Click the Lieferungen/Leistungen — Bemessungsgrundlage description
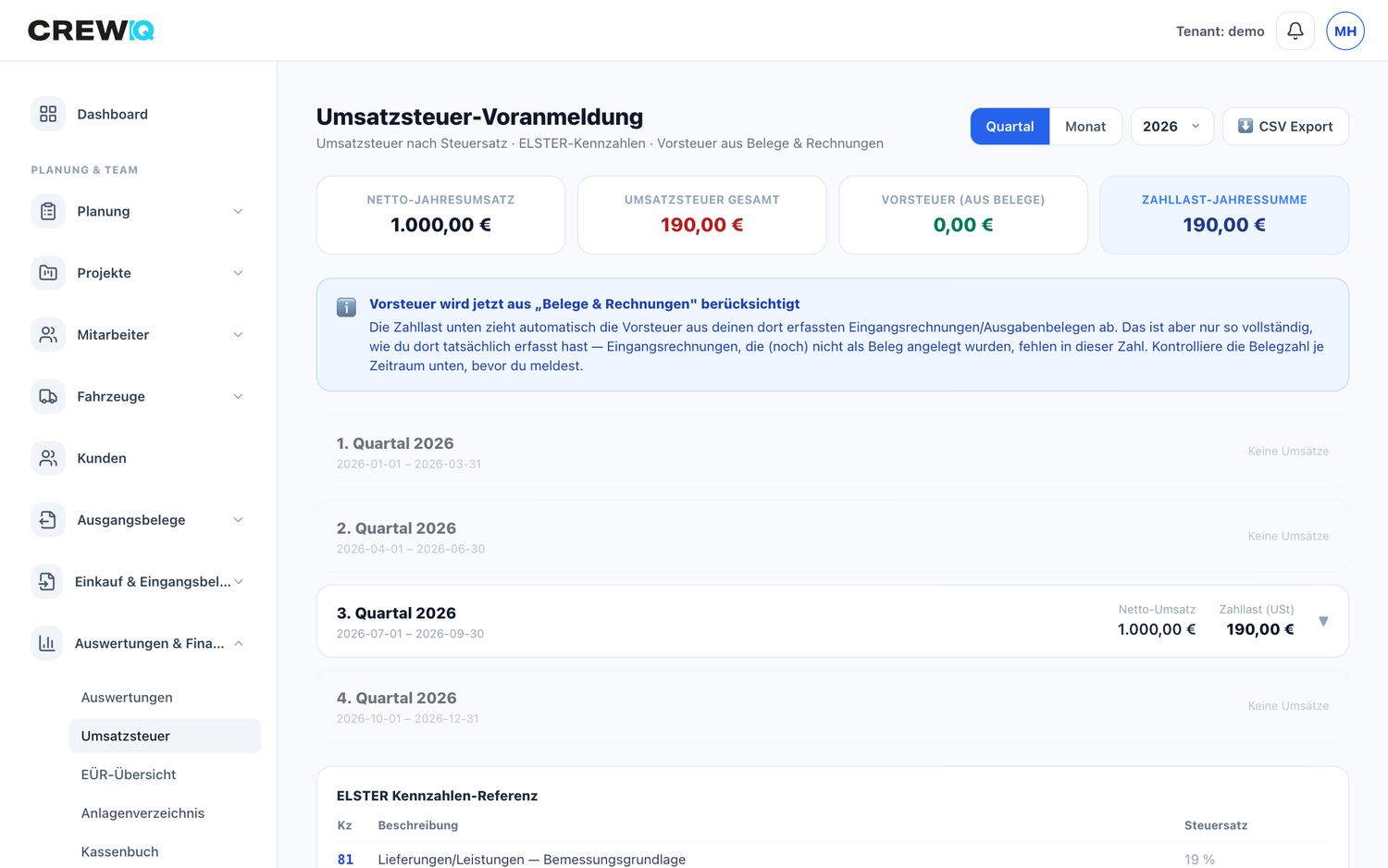The height and width of the screenshot is (868, 1388). [531, 860]
